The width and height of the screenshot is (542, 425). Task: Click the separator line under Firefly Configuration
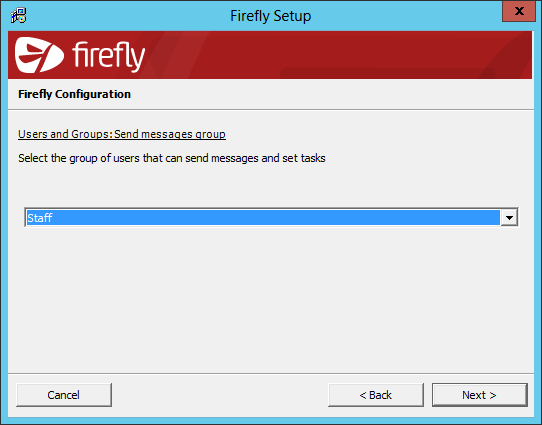pyautogui.click(x=271, y=110)
